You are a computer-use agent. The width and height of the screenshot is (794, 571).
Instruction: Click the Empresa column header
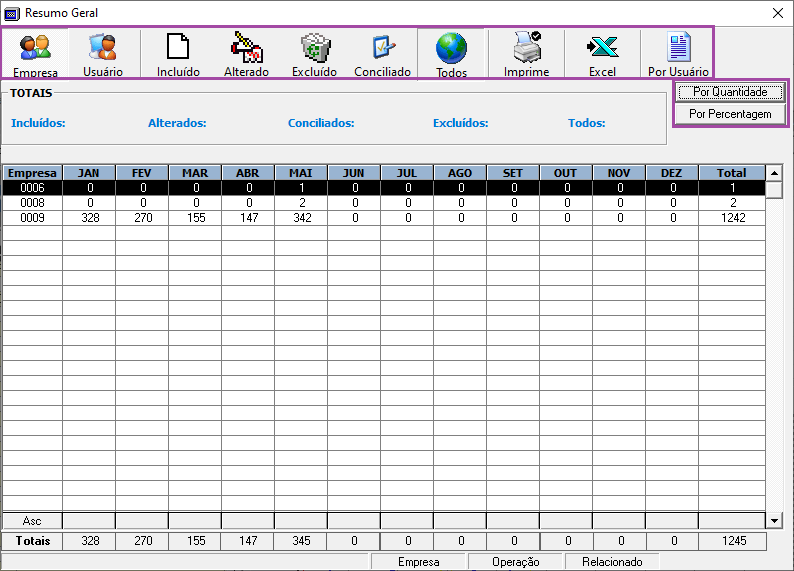pyautogui.click(x=32, y=173)
